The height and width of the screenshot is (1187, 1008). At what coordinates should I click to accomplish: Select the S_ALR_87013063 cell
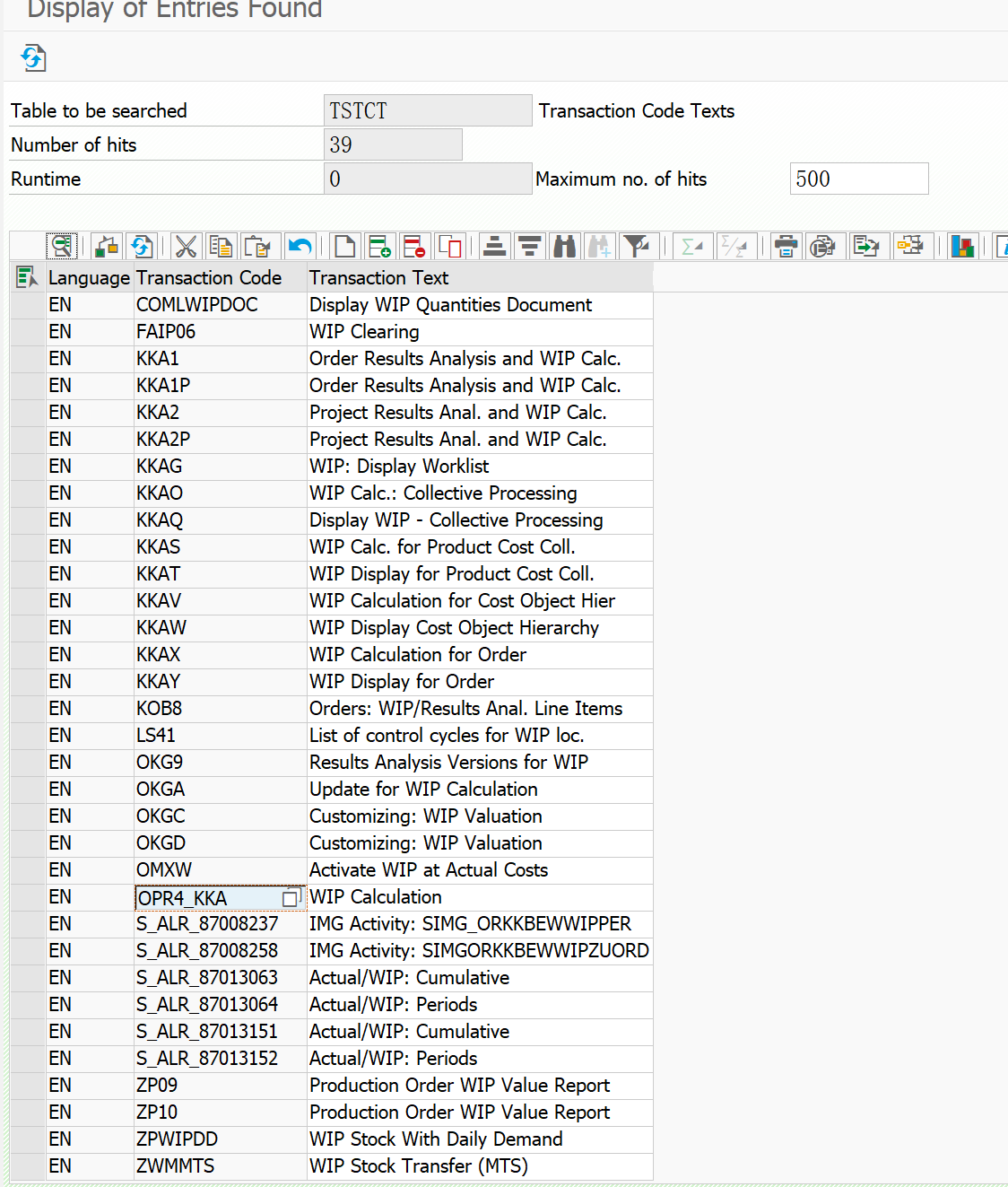point(221,978)
